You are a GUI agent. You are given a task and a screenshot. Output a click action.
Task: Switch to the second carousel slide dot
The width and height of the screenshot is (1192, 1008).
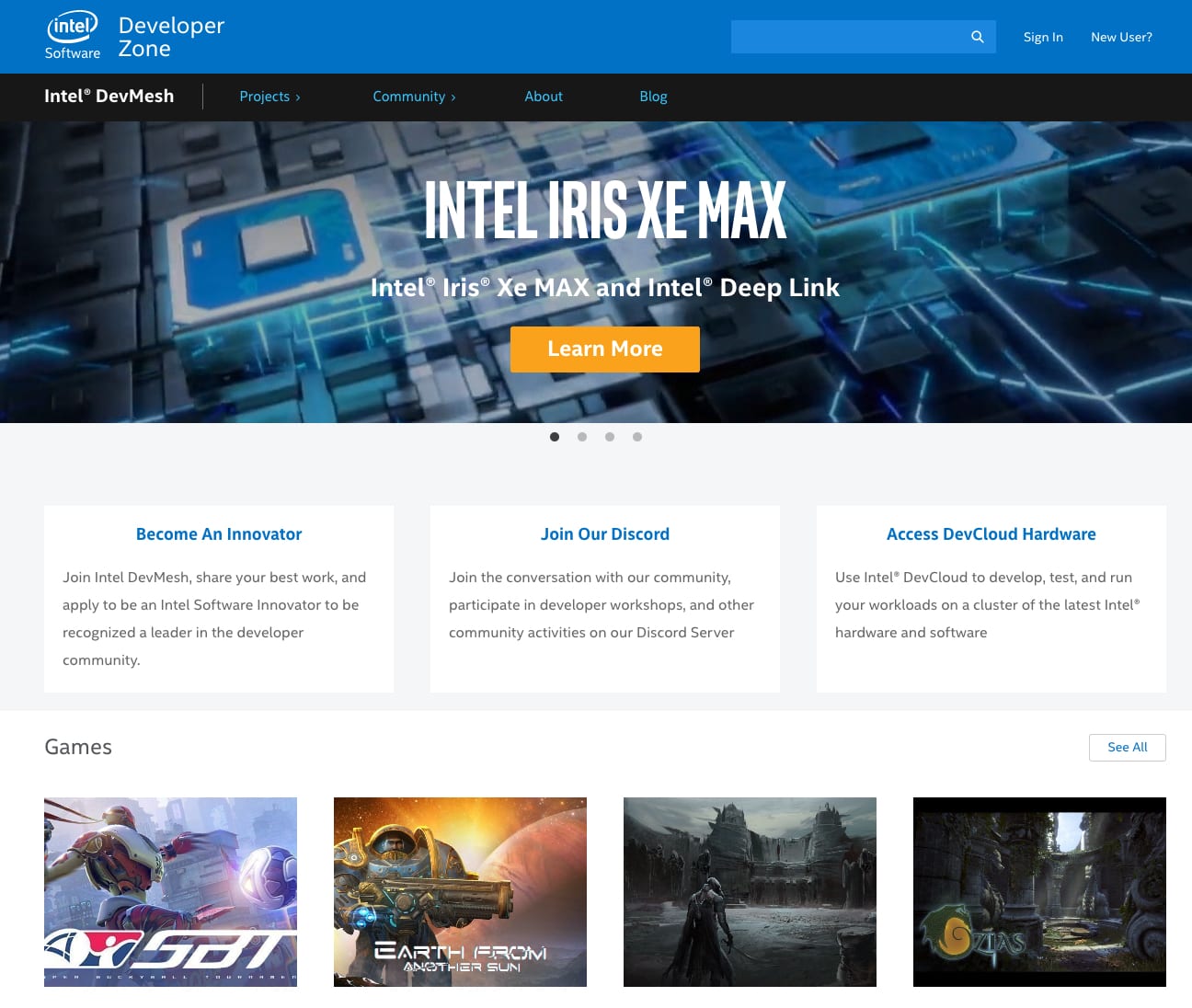tap(582, 437)
